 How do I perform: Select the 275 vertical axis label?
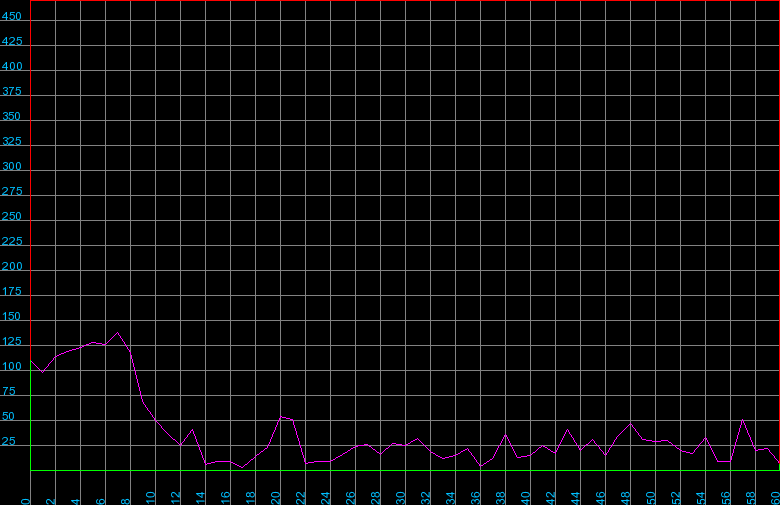click(12, 191)
